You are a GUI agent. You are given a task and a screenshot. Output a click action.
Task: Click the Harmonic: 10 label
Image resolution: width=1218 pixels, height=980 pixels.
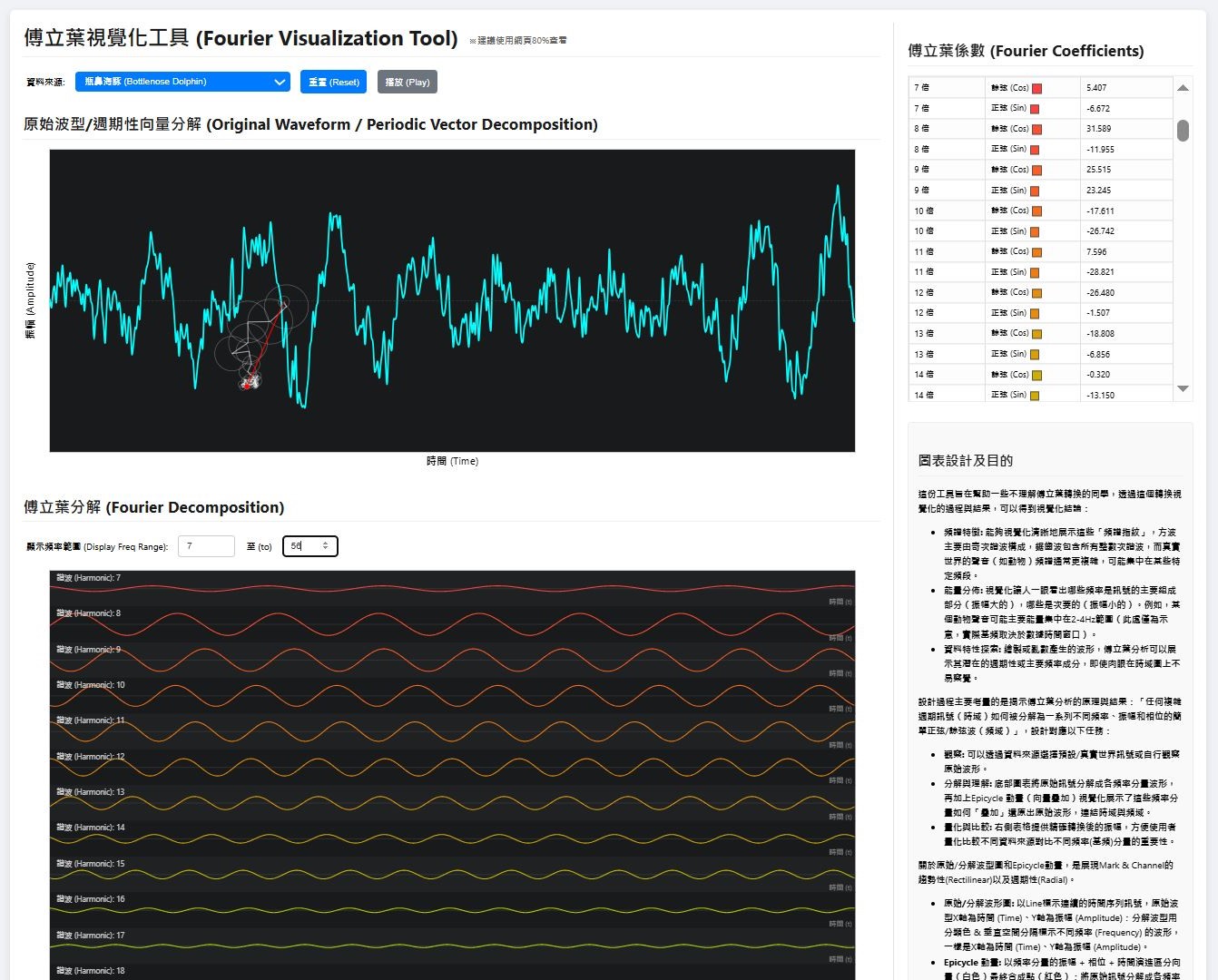pos(91,685)
